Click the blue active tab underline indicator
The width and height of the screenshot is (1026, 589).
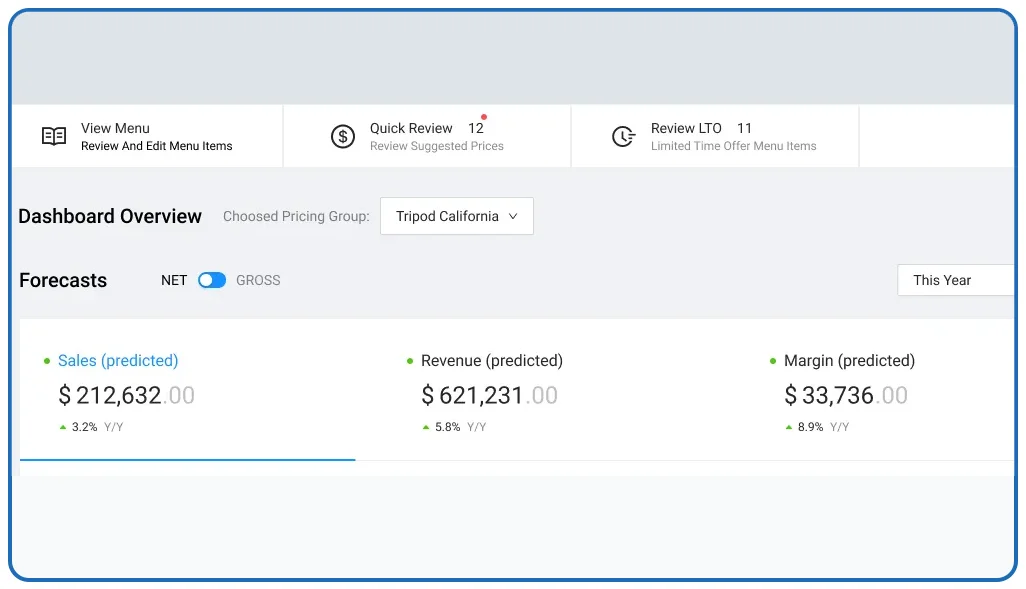(x=187, y=459)
